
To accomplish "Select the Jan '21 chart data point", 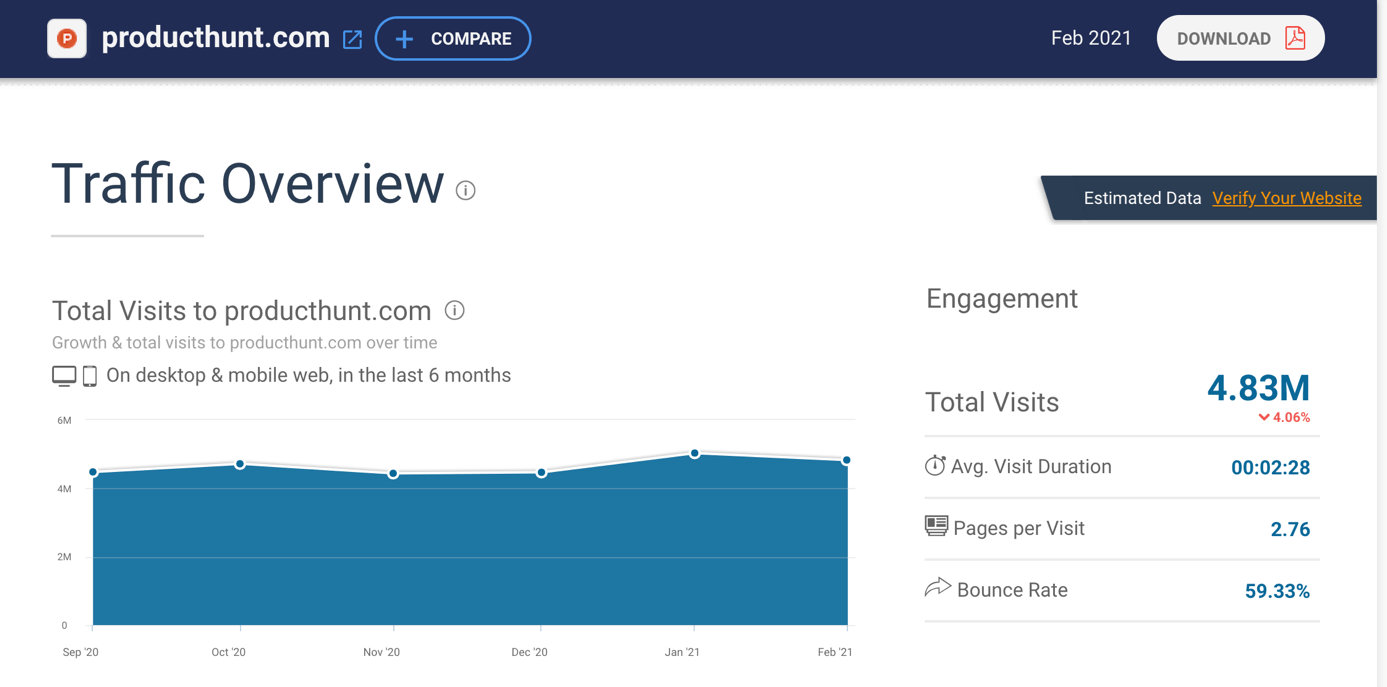I will [x=694, y=454].
